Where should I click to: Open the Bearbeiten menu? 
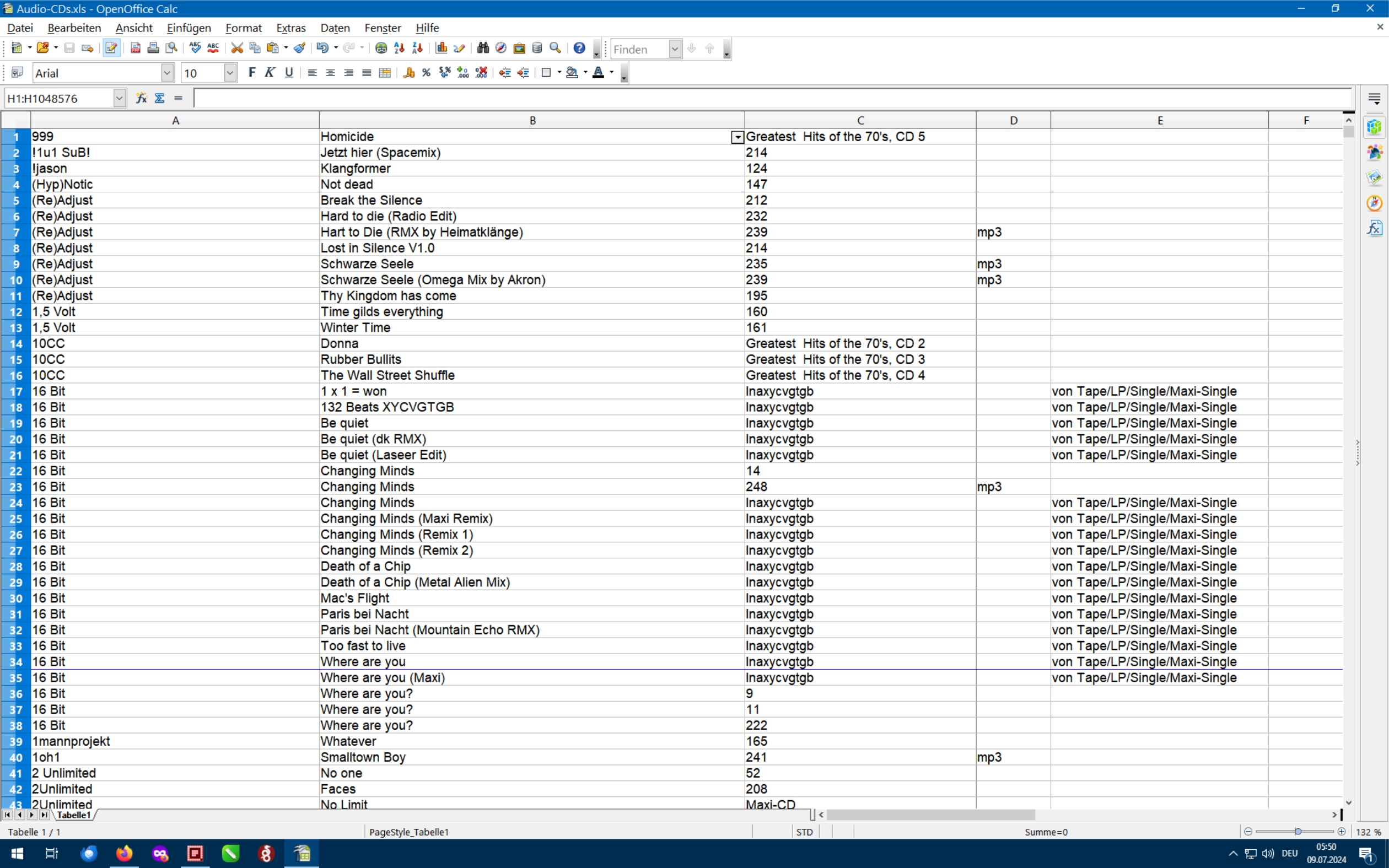74,28
